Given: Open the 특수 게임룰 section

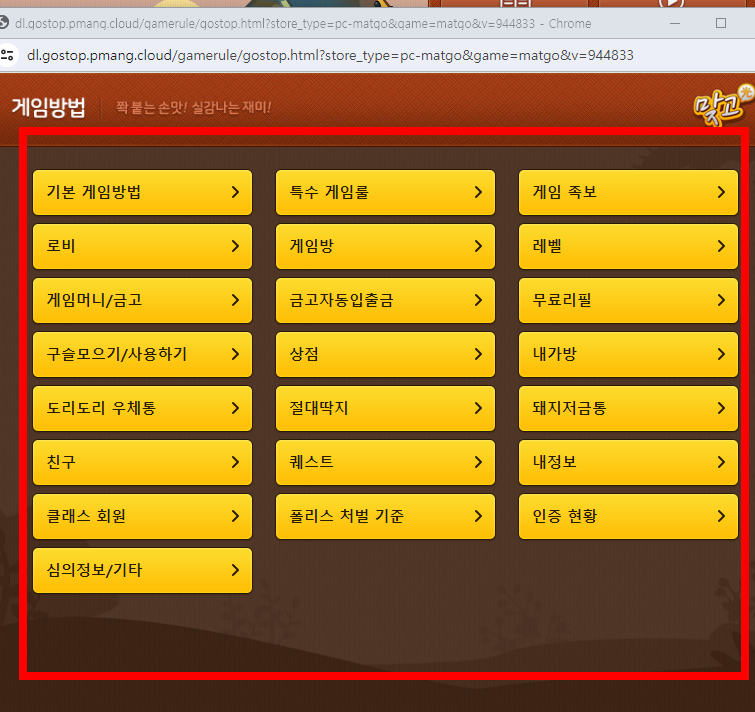Looking at the screenshot, I should click(385, 192).
